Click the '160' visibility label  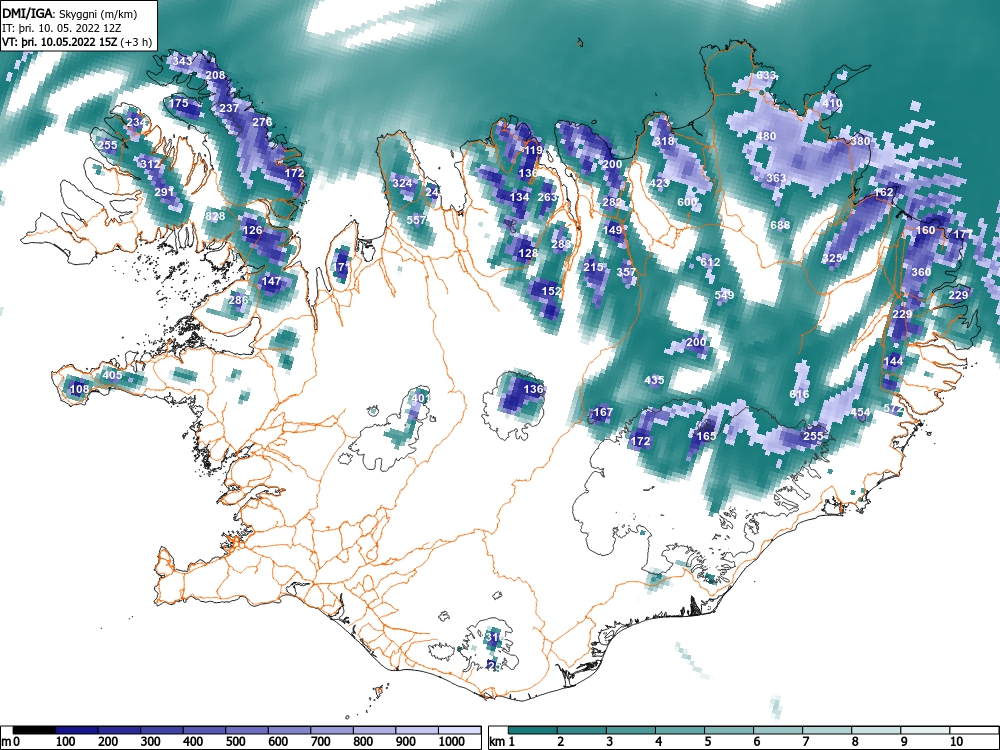coord(925,231)
